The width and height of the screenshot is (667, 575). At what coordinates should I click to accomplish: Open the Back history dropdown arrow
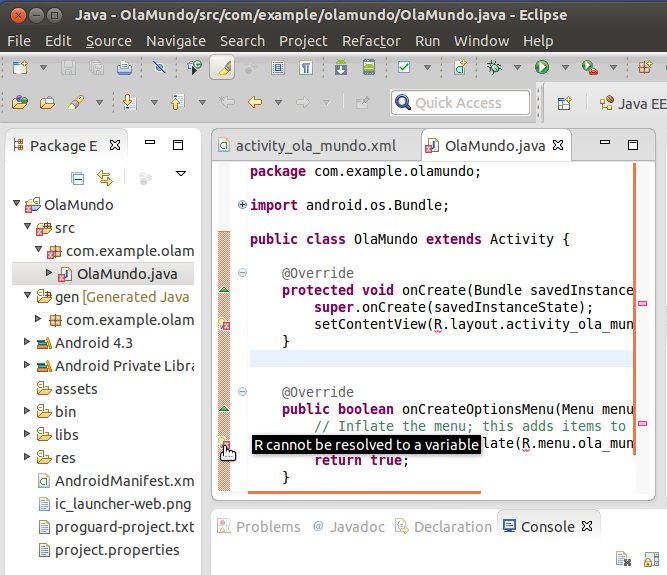[278, 102]
